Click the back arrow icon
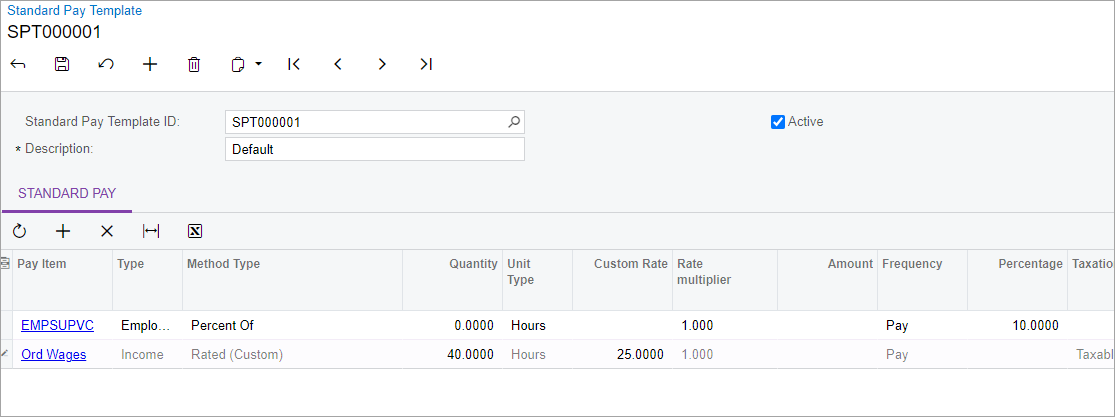1115x417 pixels. click(18, 64)
